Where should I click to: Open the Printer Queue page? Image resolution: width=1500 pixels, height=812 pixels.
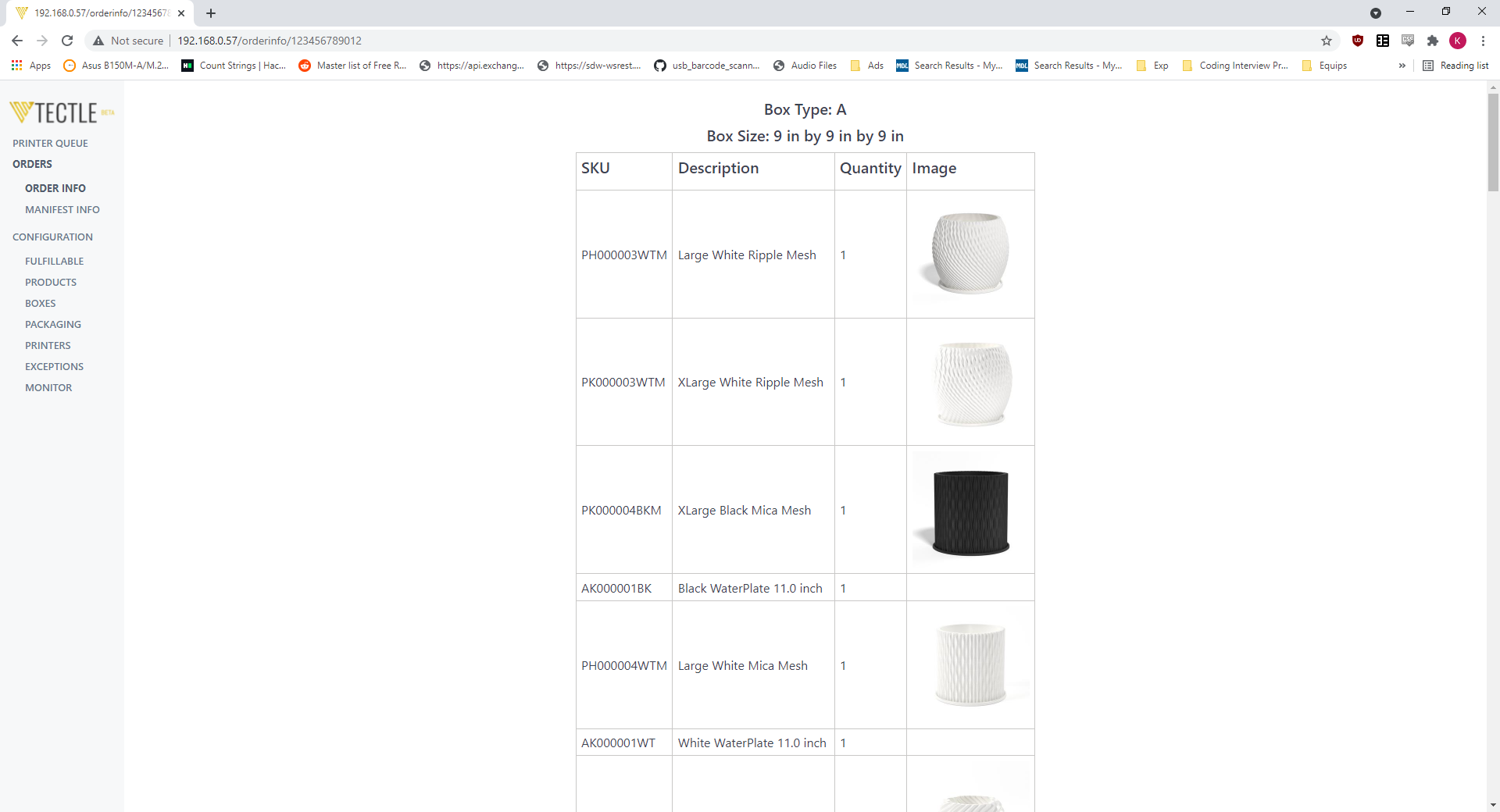(x=50, y=144)
